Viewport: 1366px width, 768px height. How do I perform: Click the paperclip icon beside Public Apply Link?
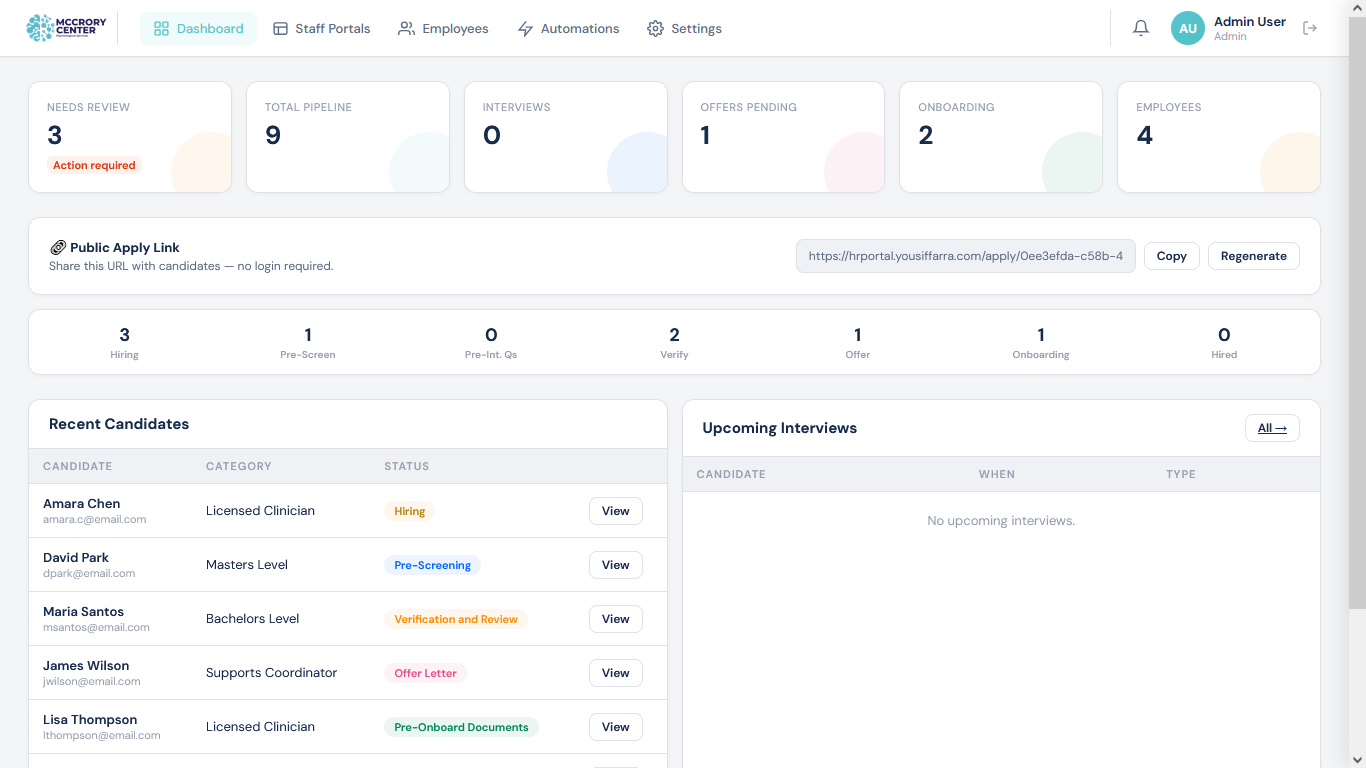[58, 248]
